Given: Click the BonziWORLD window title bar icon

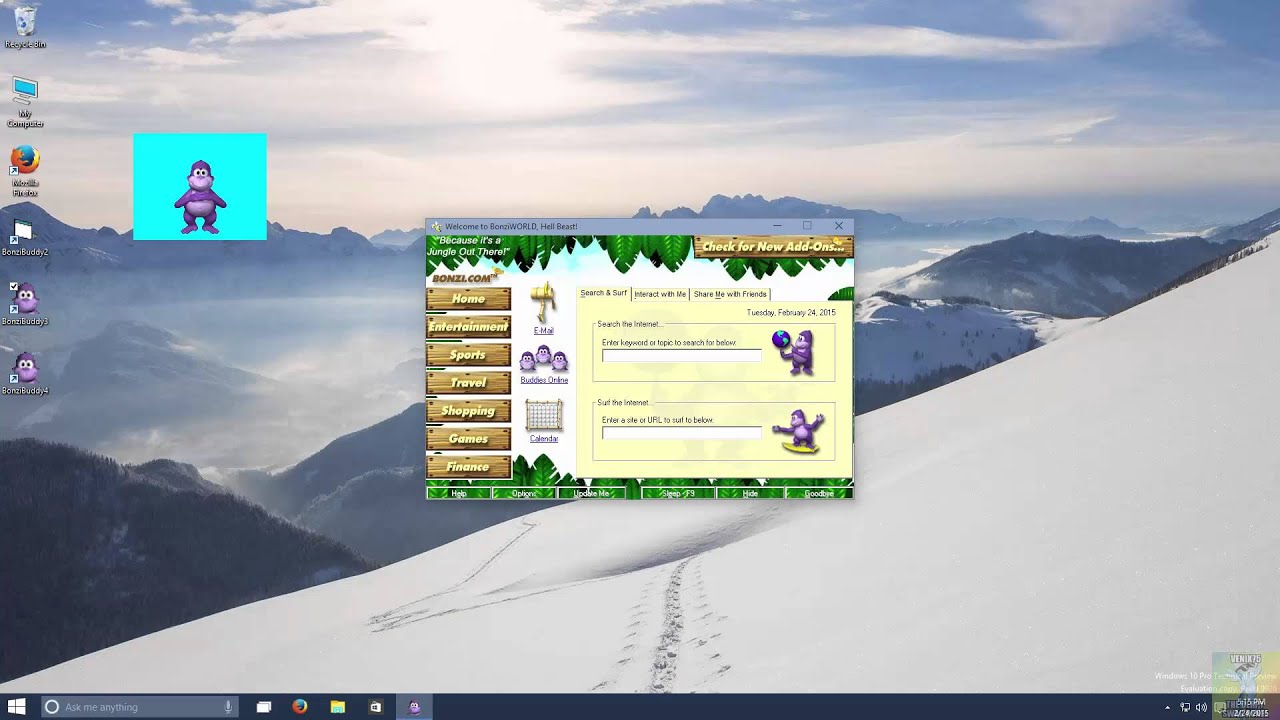Looking at the screenshot, I should 436,226.
